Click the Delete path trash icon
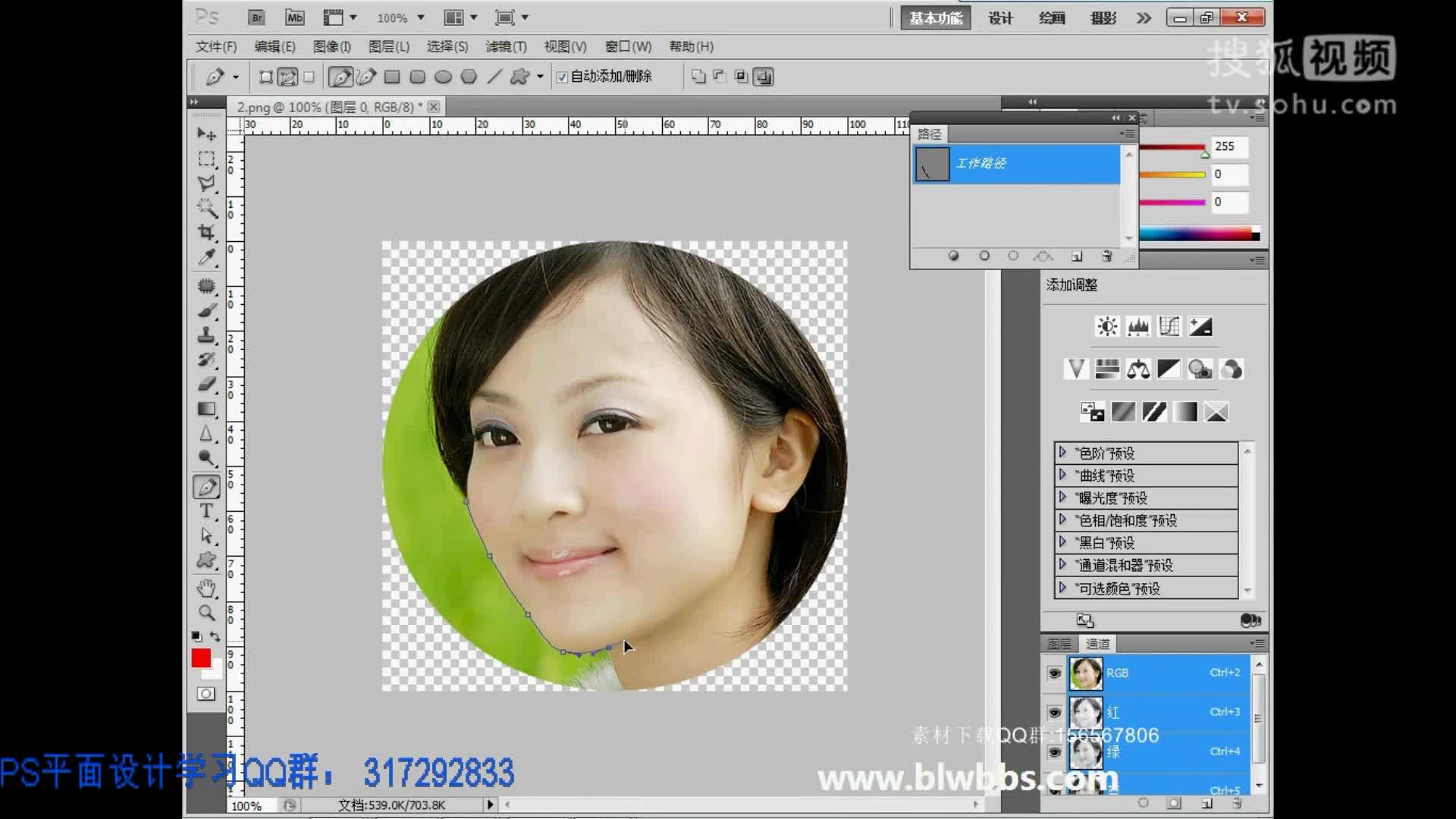Screen dimensions: 1456x819 1106,256
